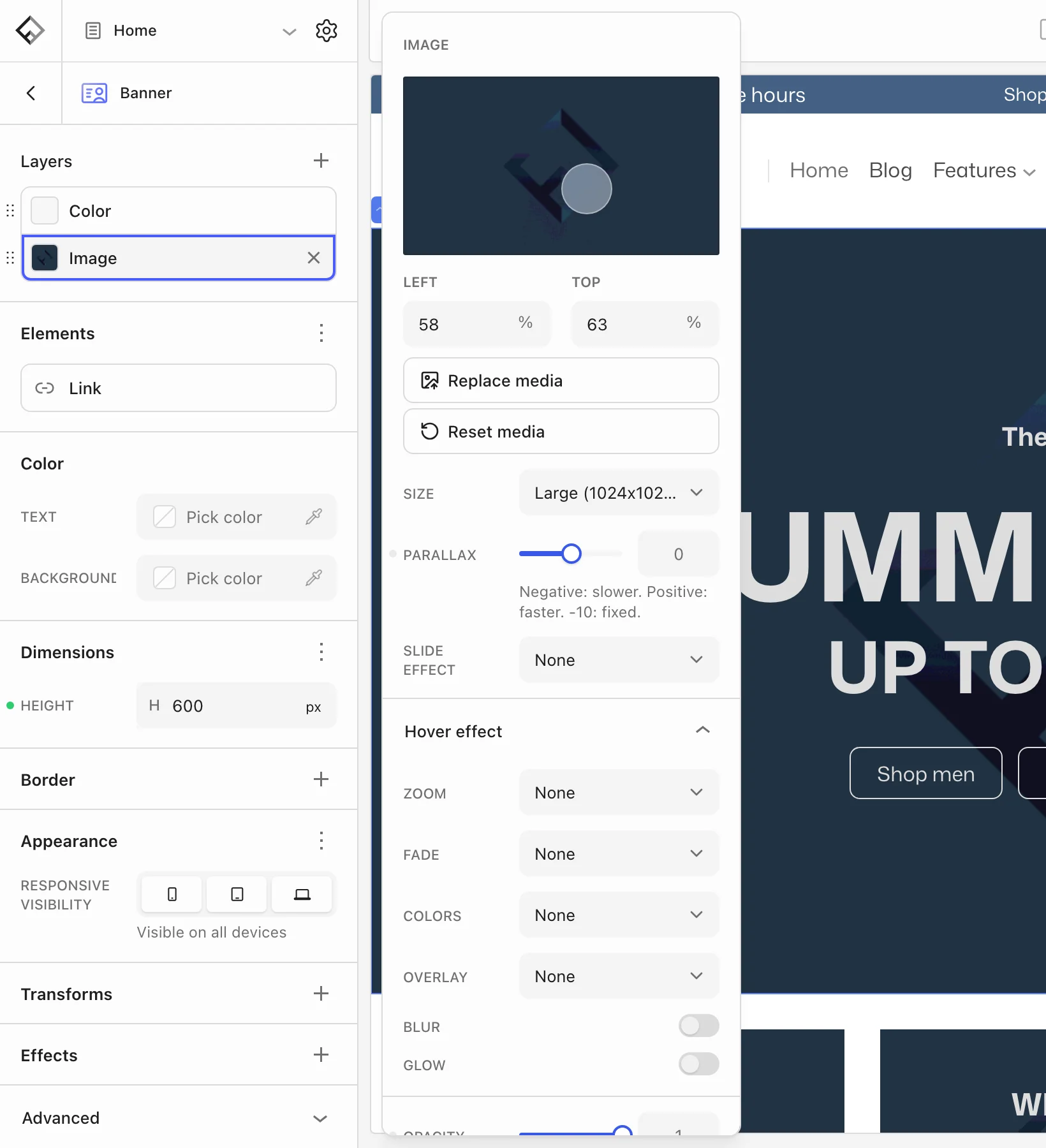Add Transforms with plus icon

click(x=321, y=994)
